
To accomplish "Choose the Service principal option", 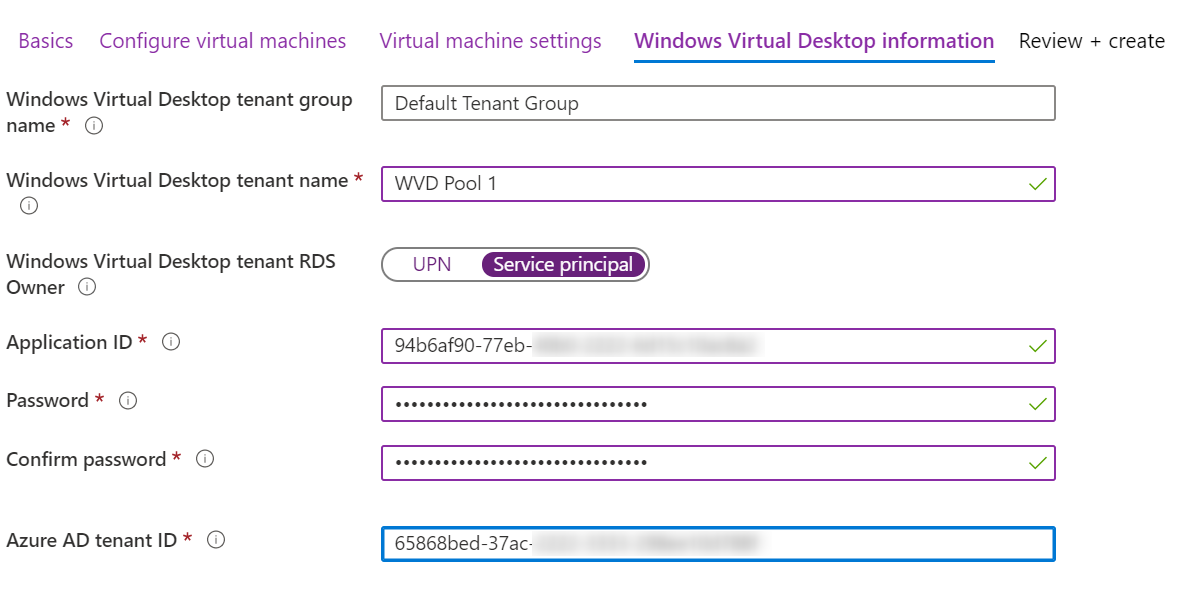I will click(563, 265).
